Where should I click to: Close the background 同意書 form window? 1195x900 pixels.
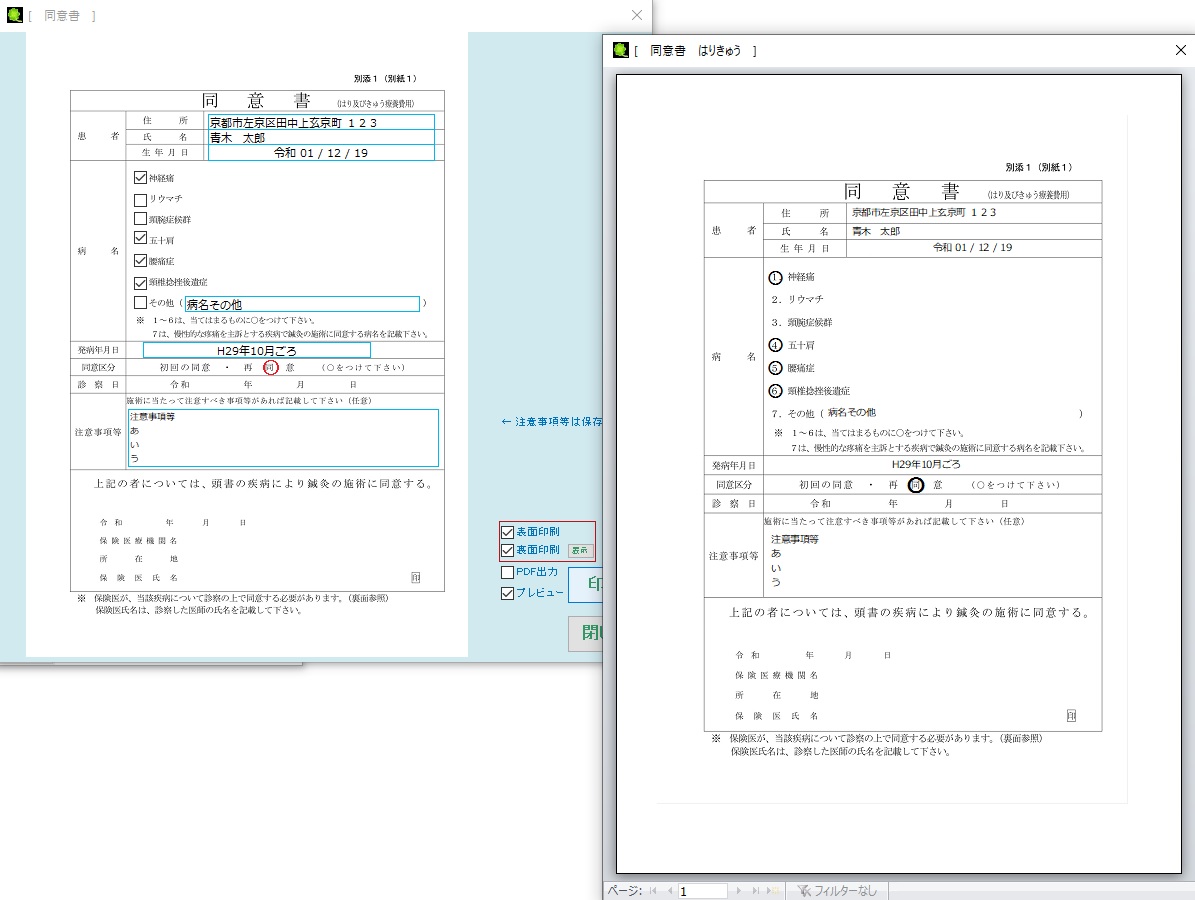[637, 15]
